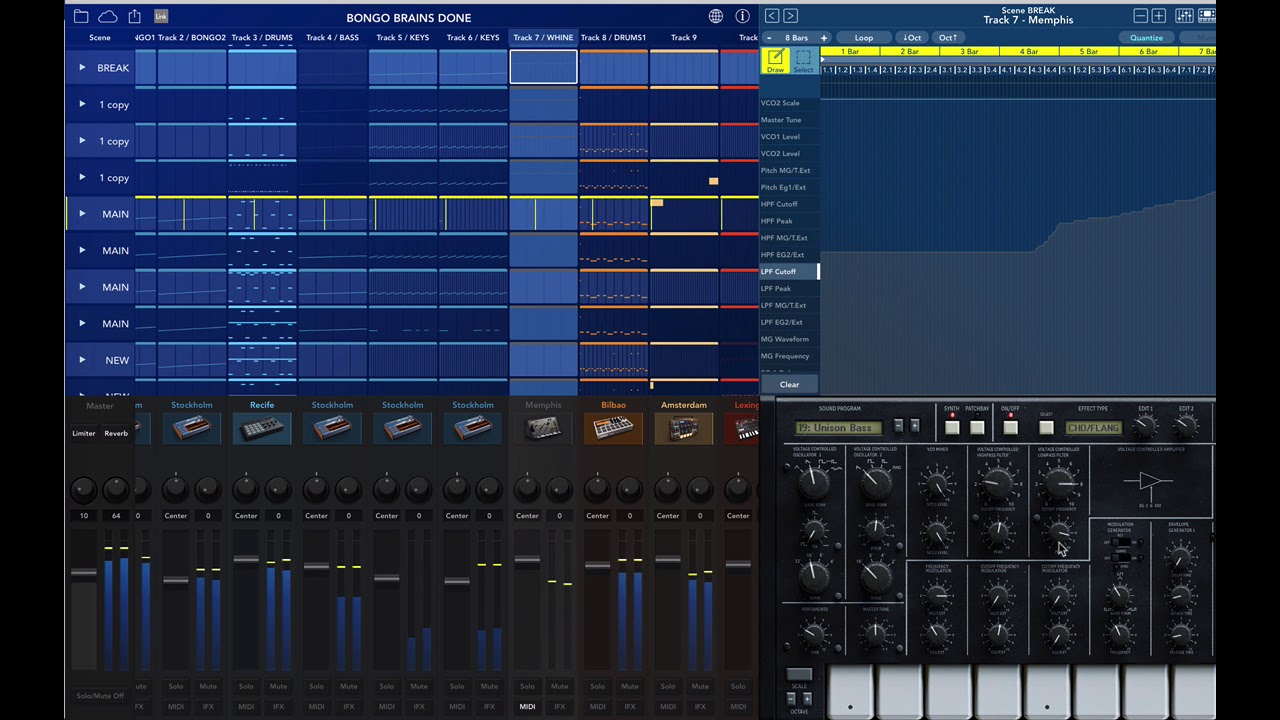Screen dimensions: 1280x720
Task: Open the CHO/FLANG effect type display
Action: click(x=1093, y=428)
